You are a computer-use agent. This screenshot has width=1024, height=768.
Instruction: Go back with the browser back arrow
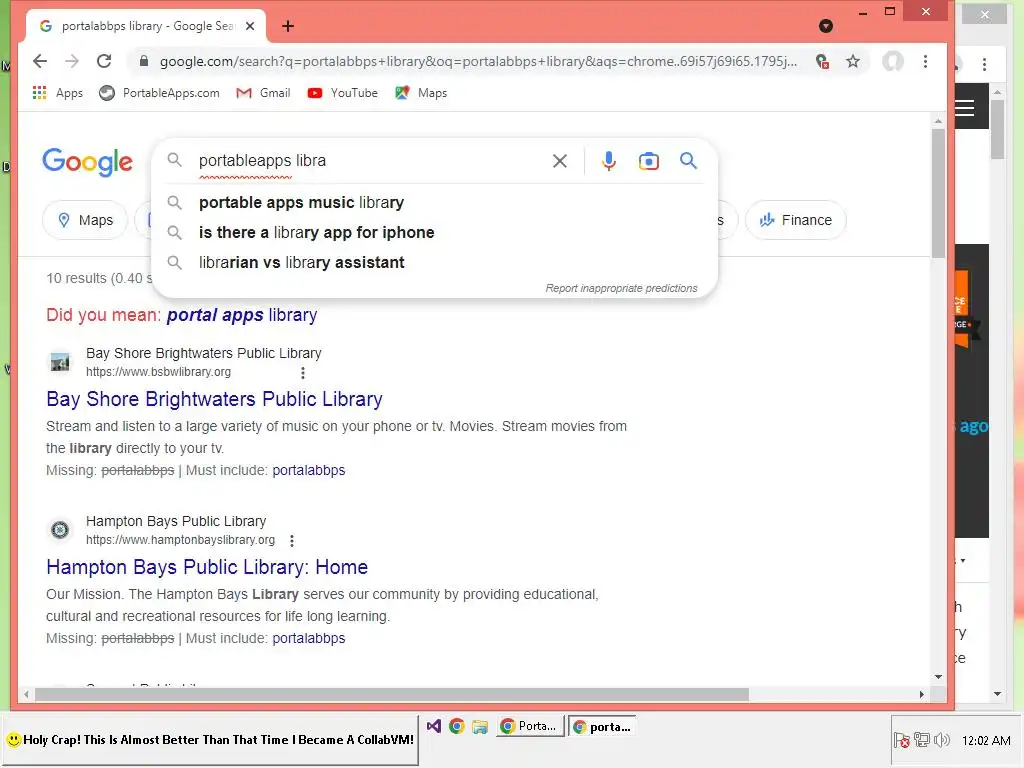point(40,61)
